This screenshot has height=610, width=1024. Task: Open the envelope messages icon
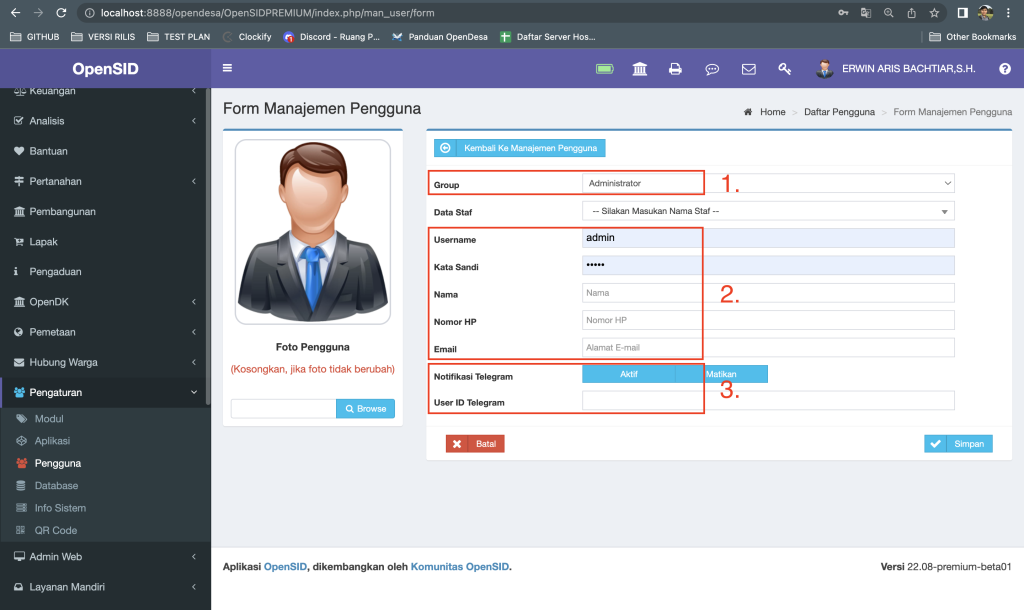click(748, 69)
